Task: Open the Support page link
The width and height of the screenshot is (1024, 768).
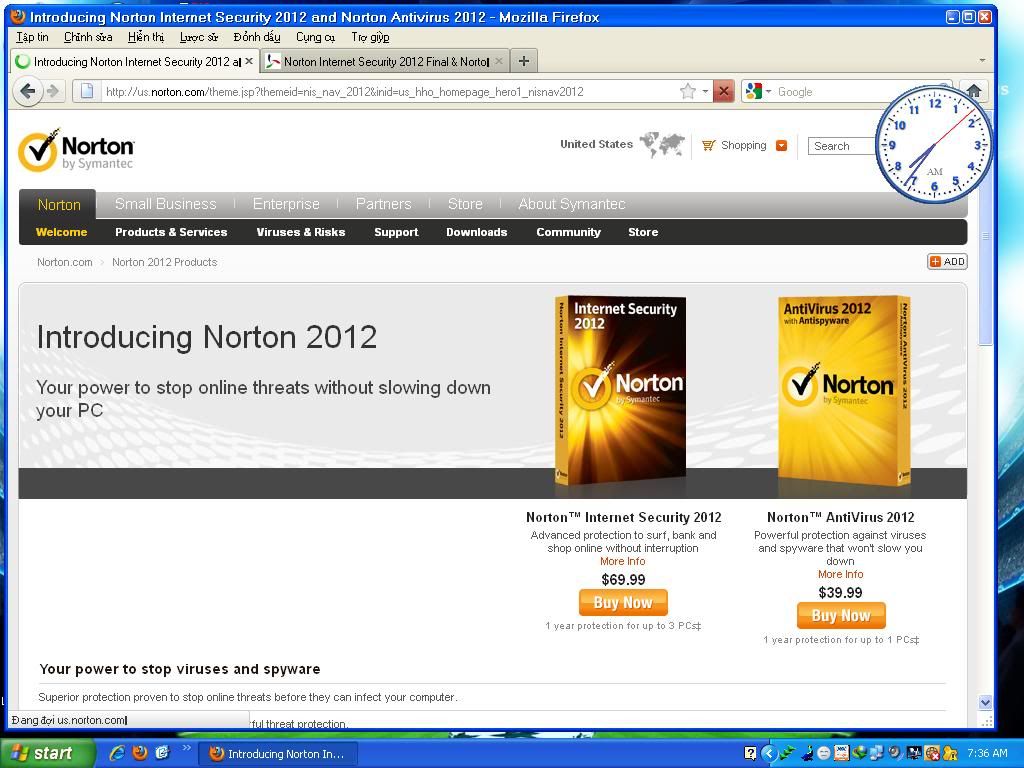Action: click(x=396, y=232)
